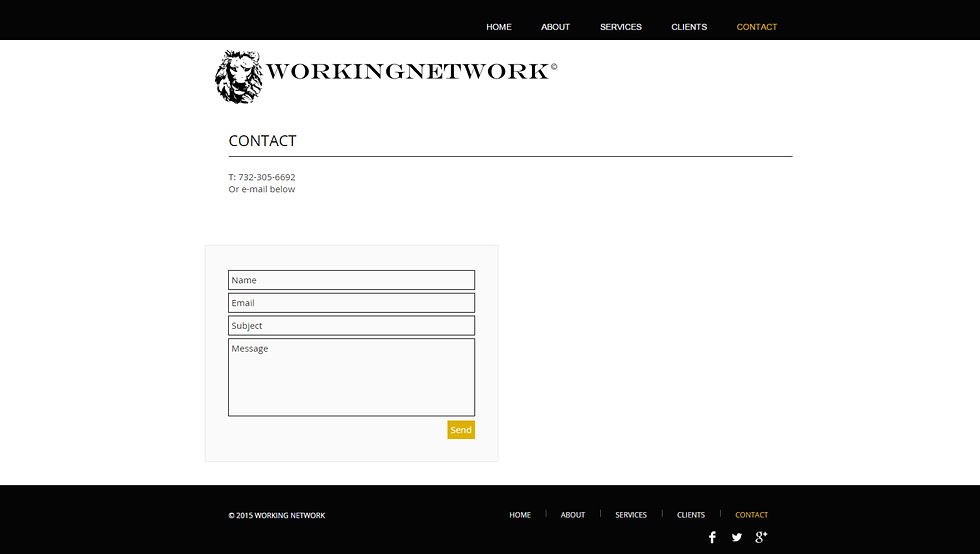Viewport: 980px width, 554px height.
Task: Click CLIENTS link in footer
Action: pyautogui.click(x=691, y=515)
